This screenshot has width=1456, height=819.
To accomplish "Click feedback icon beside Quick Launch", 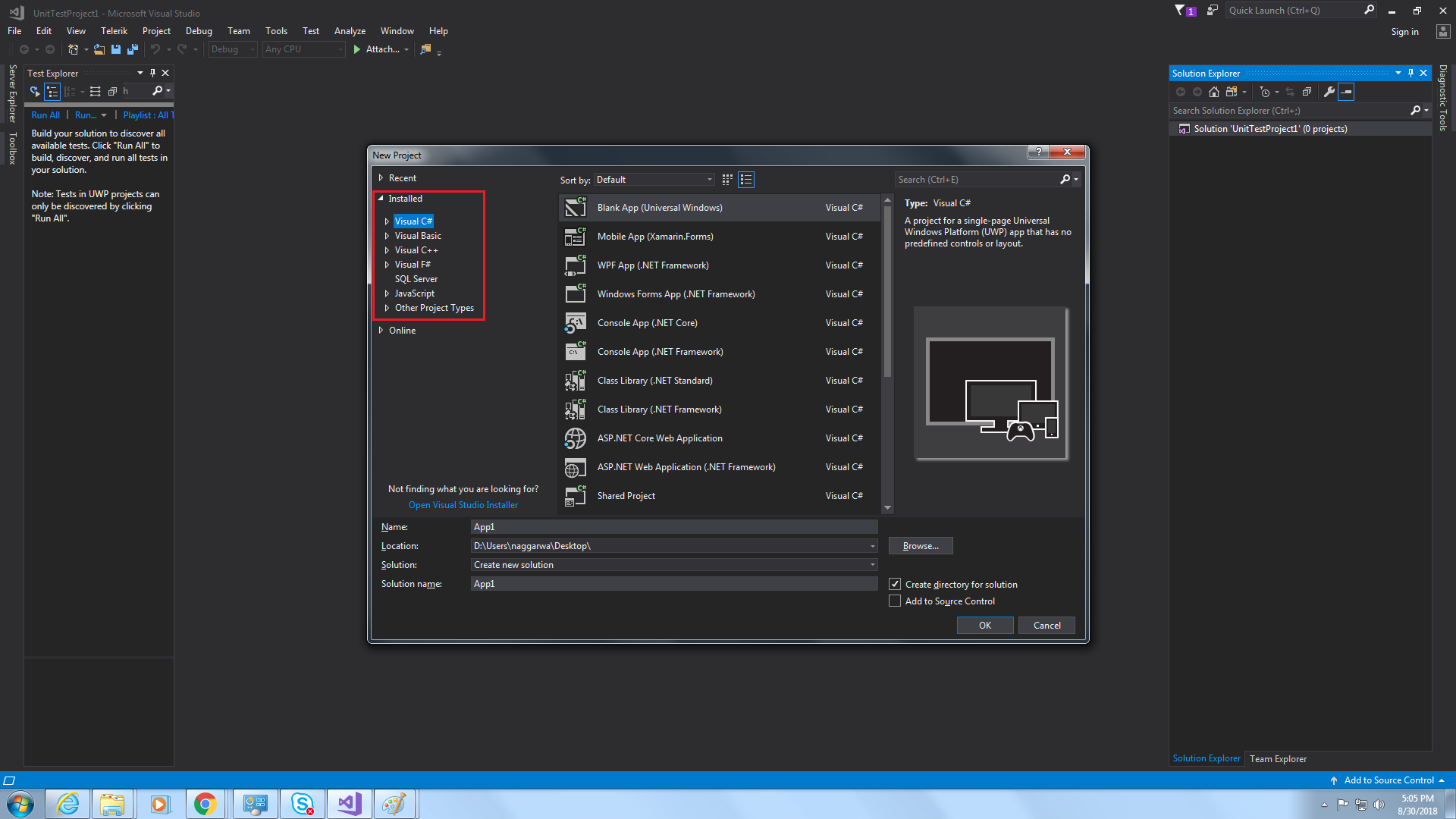I will 1212,11.
